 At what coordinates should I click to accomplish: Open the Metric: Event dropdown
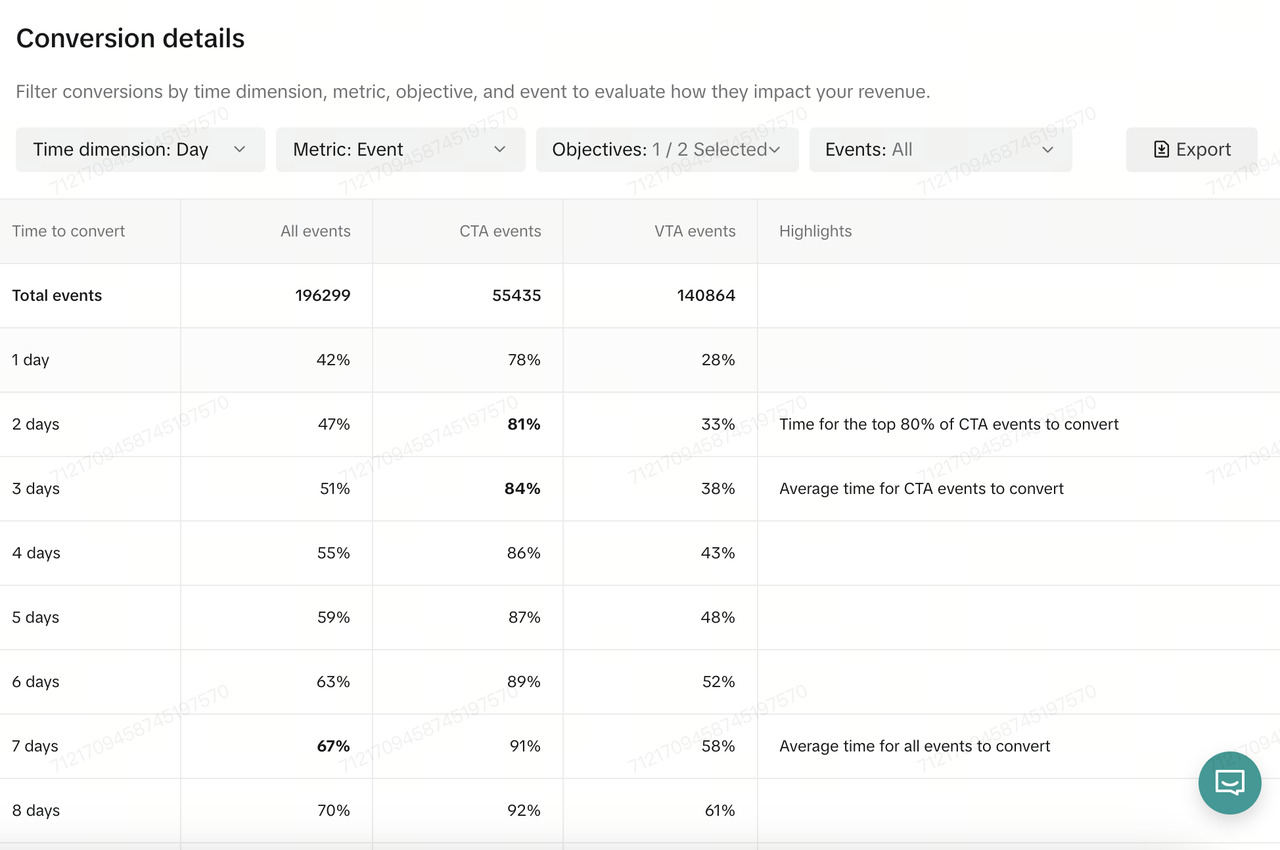[400, 150]
